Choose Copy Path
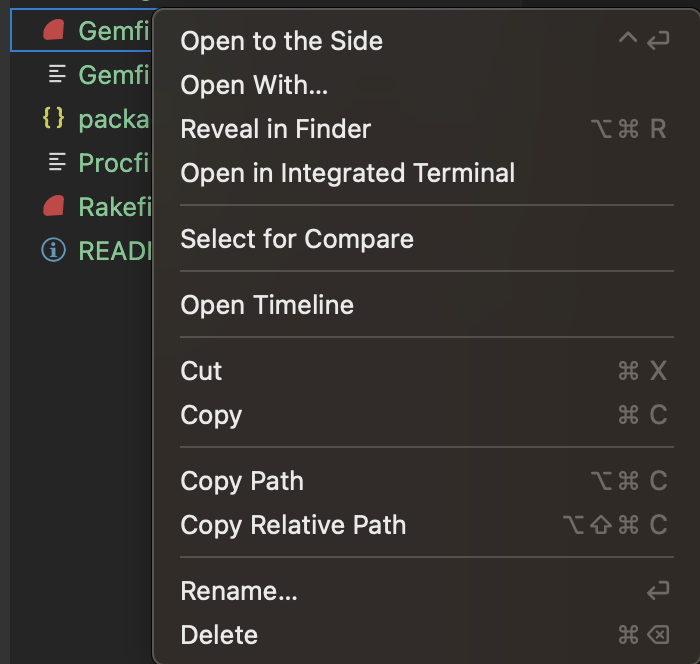The height and width of the screenshot is (664, 700). click(241, 481)
